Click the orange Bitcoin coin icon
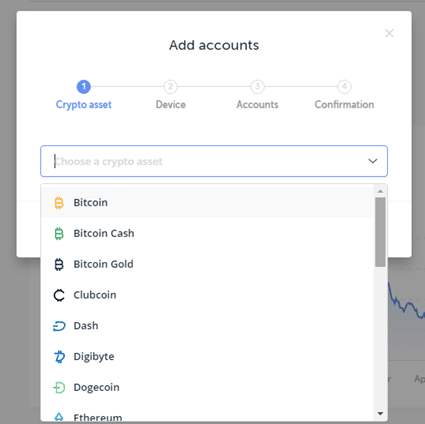The width and height of the screenshot is (425, 424). tap(59, 203)
